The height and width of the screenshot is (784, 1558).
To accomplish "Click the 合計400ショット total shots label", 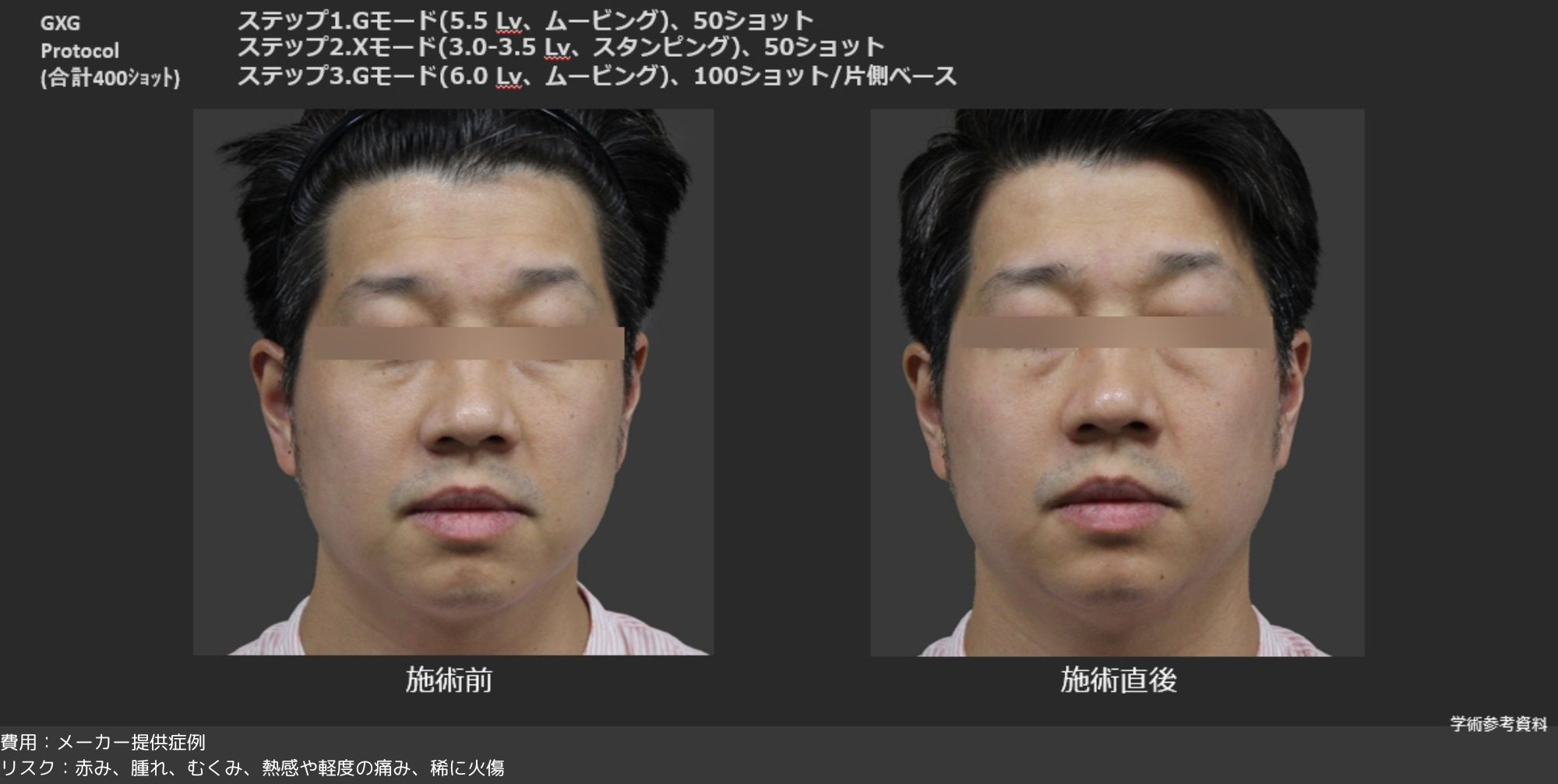I will [110, 79].
